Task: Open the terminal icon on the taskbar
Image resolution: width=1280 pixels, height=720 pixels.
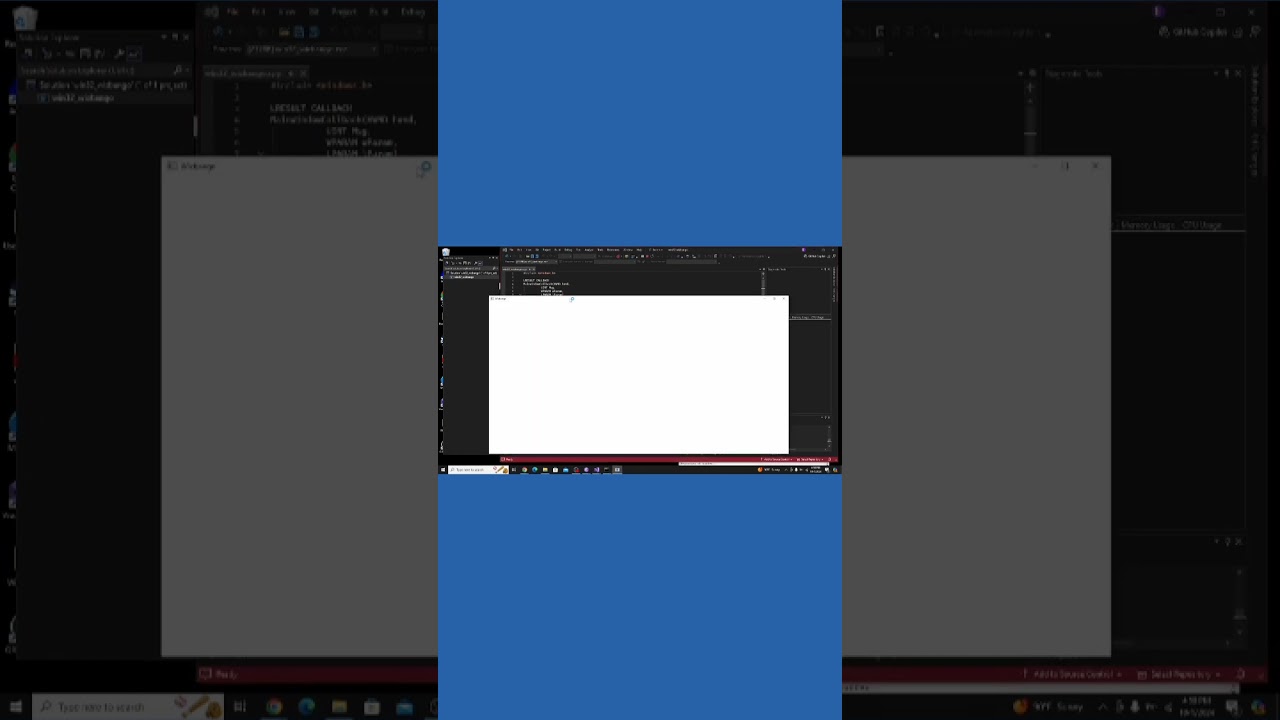Action: tap(607, 470)
